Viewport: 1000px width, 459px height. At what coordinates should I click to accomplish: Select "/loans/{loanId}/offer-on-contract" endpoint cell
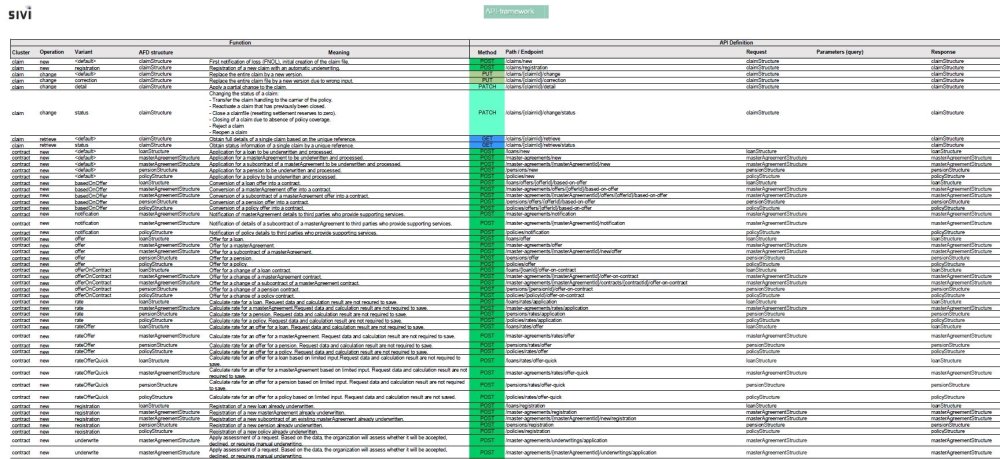coord(624,270)
